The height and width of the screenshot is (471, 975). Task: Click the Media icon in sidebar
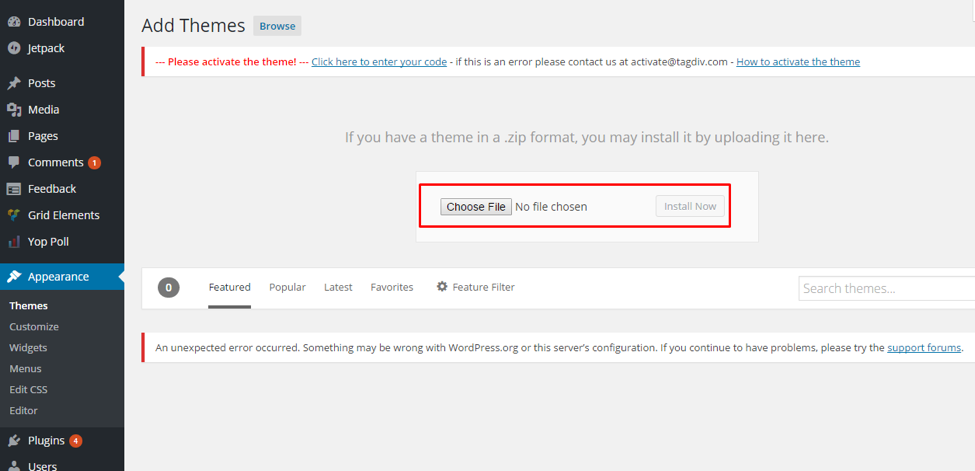[14, 110]
